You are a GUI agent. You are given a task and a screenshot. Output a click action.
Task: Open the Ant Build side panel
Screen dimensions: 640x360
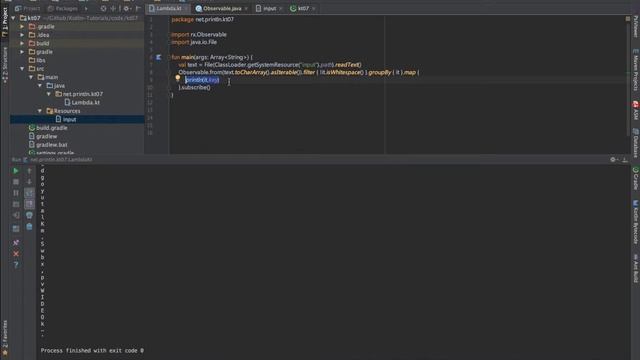tap(636, 268)
